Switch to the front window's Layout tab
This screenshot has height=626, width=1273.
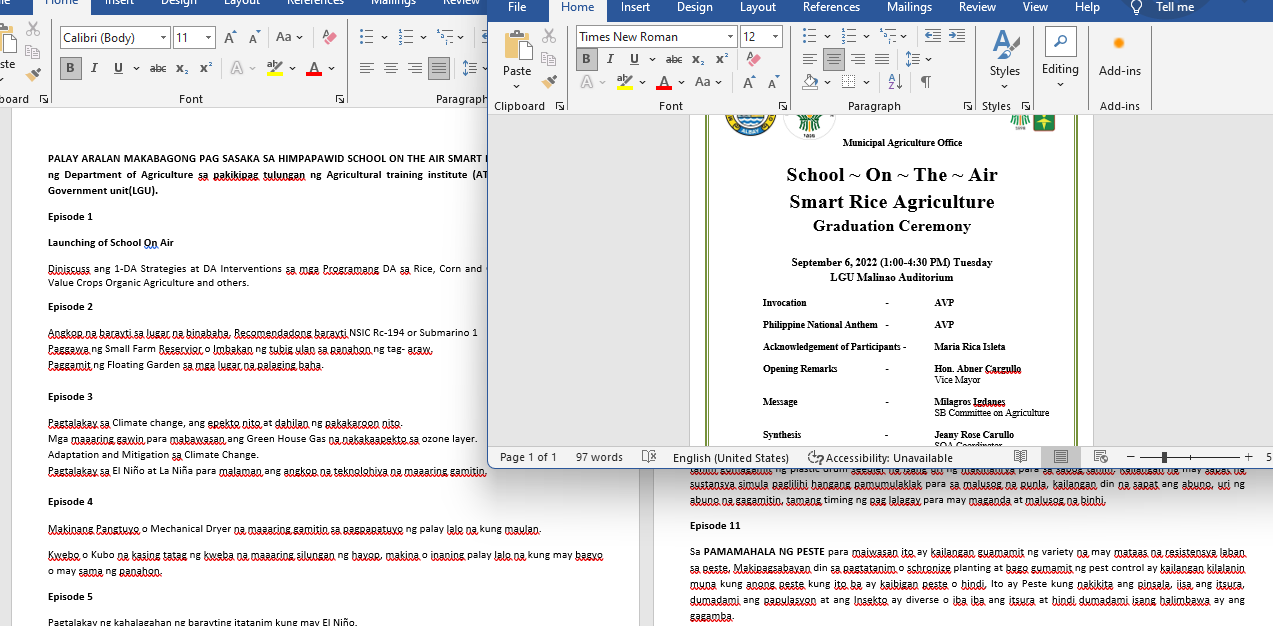click(757, 7)
